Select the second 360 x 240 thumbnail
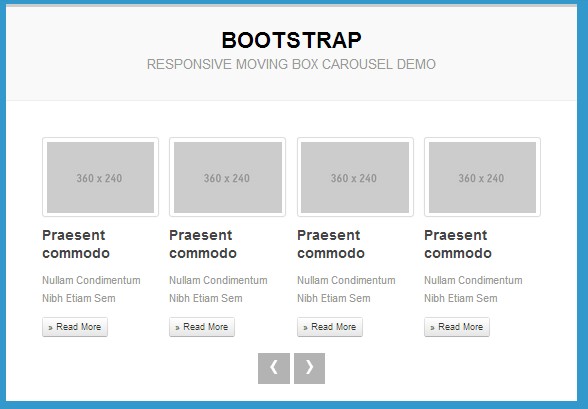The width and height of the screenshot is (588, 409). tap(228, 177)
